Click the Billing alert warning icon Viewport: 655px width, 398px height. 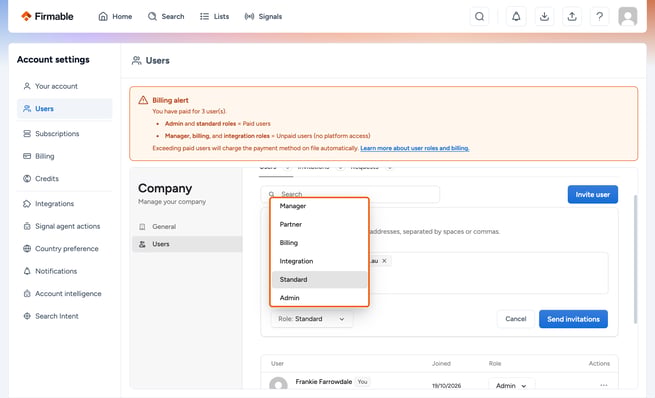point(143,100)
